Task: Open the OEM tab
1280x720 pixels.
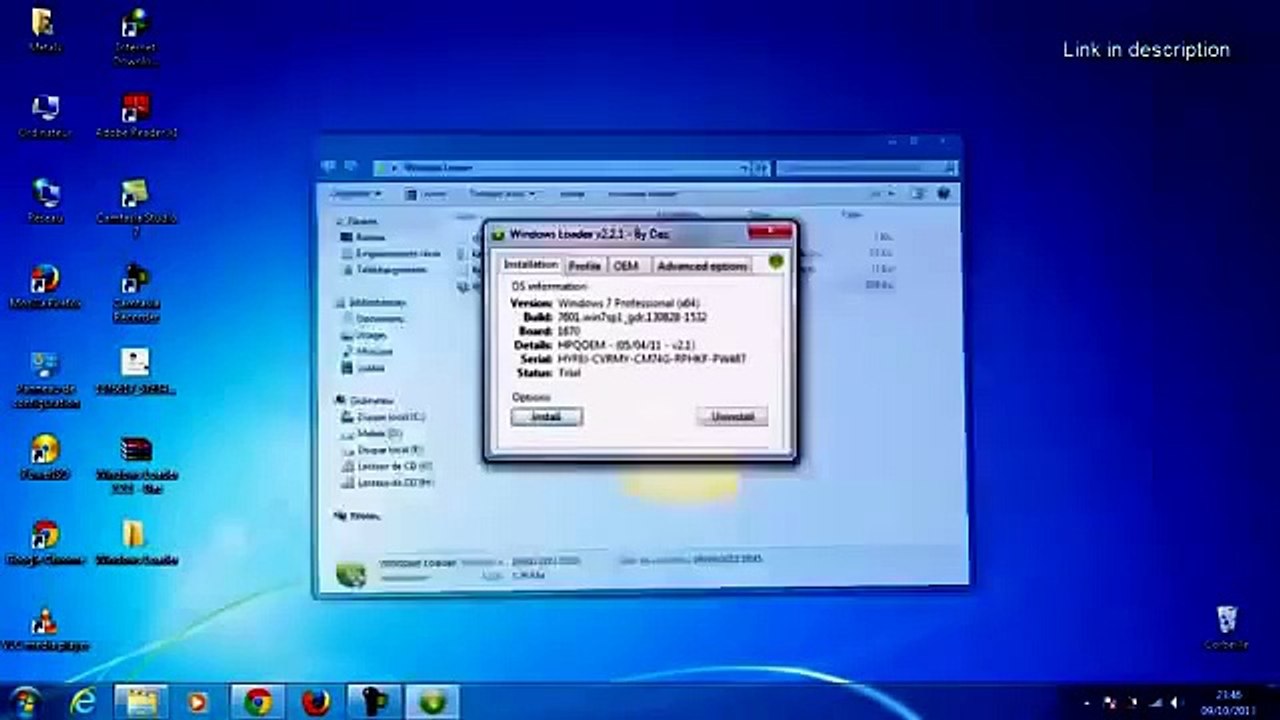Action: pos(626,265)
